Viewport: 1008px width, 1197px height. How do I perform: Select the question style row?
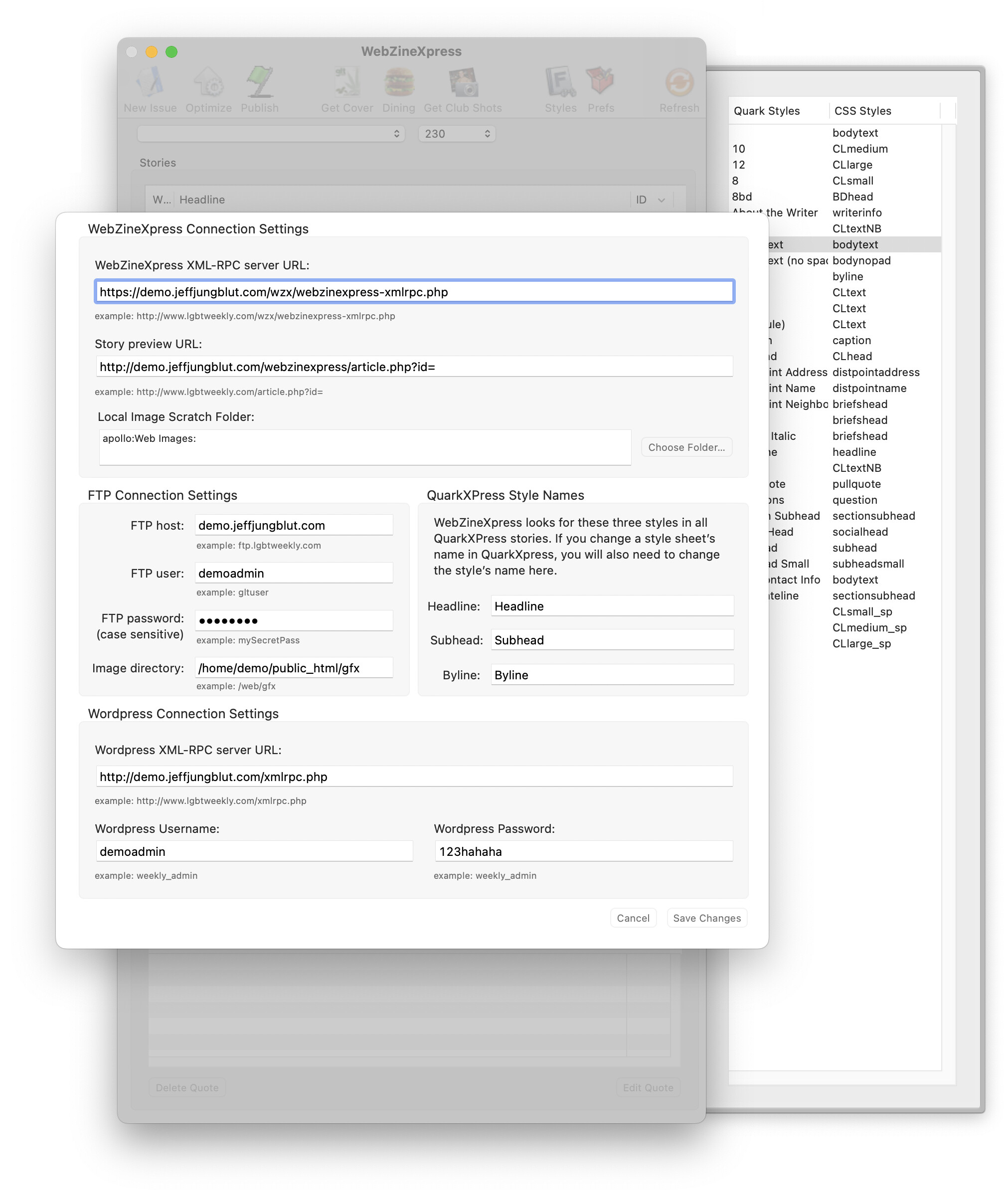[x=855, y=500]
